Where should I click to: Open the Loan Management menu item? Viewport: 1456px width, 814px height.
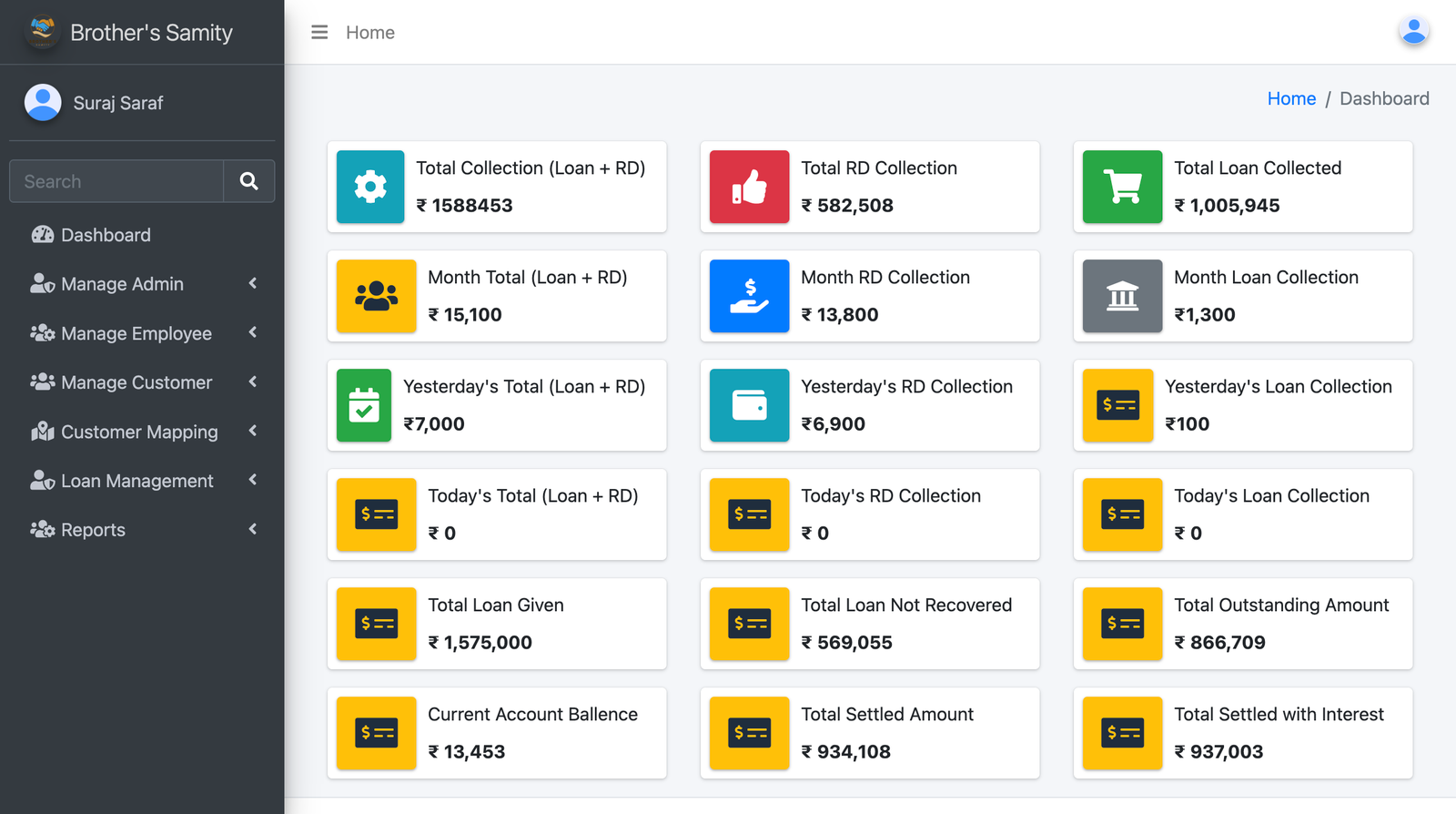(x=142, y=481)
